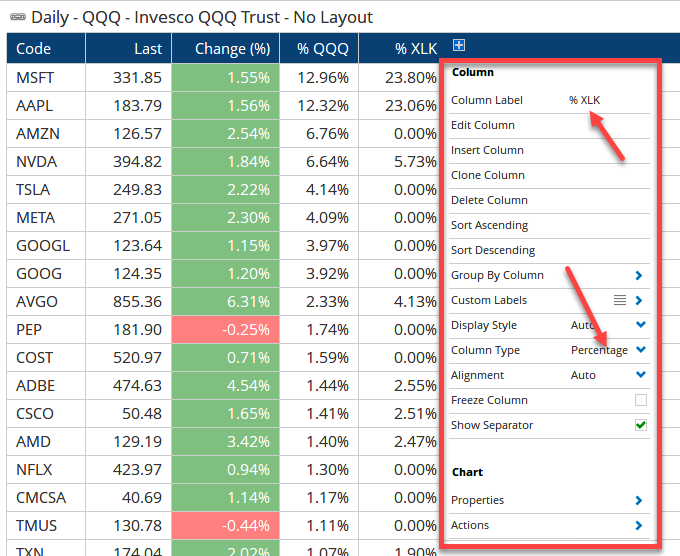Expand the chart Actions submenu arrow
Viewport: 680px width, 556px height.
(638, 525)
